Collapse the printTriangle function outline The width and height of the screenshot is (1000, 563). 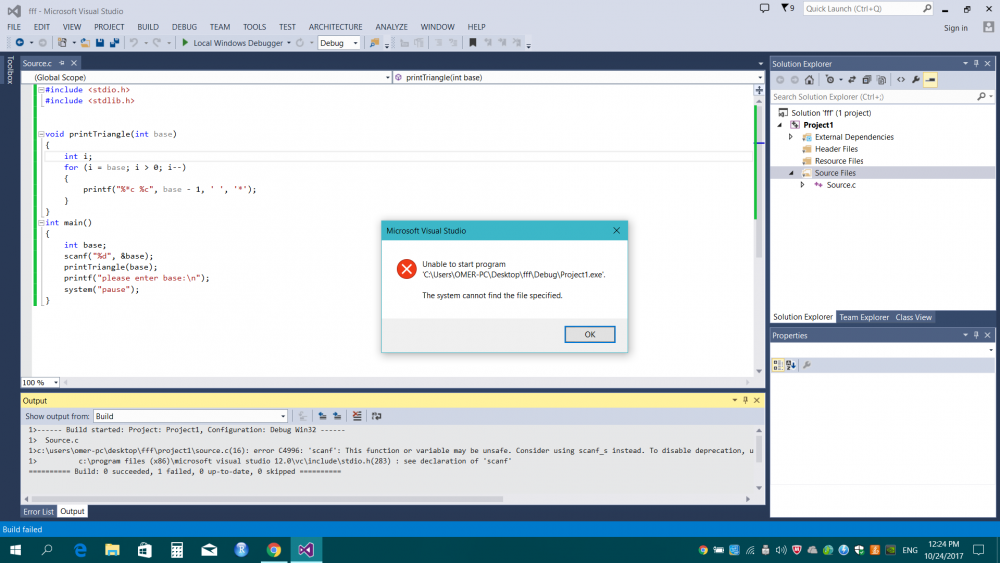point(41,134)
